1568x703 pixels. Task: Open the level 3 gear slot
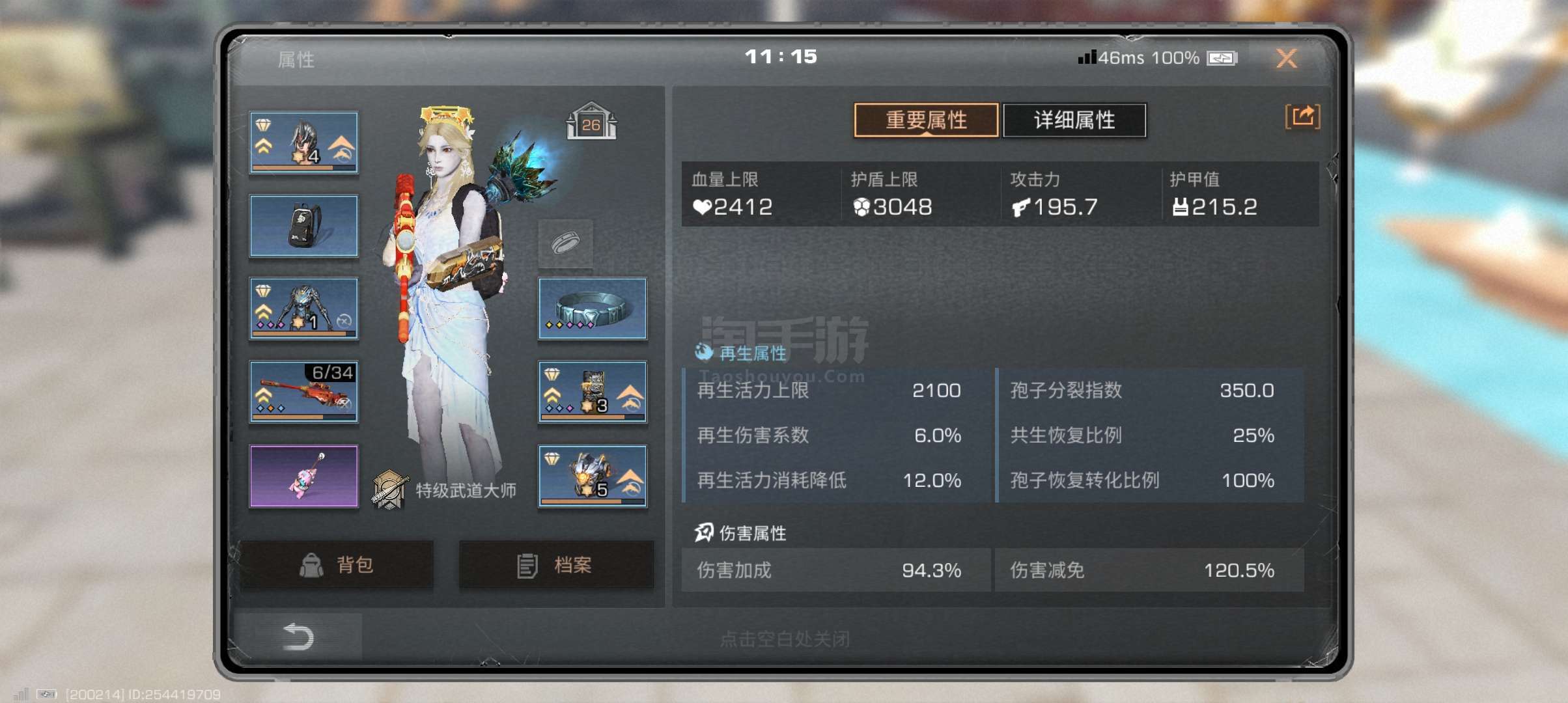(592, 392)
